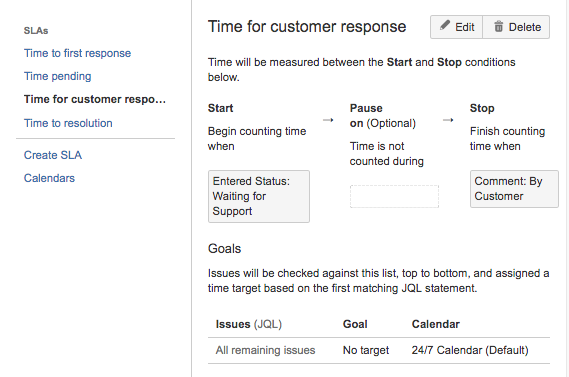Click the trash can icon on Delete
The height and width of the screenshot is (377, 569).
[x=499, y=26]
